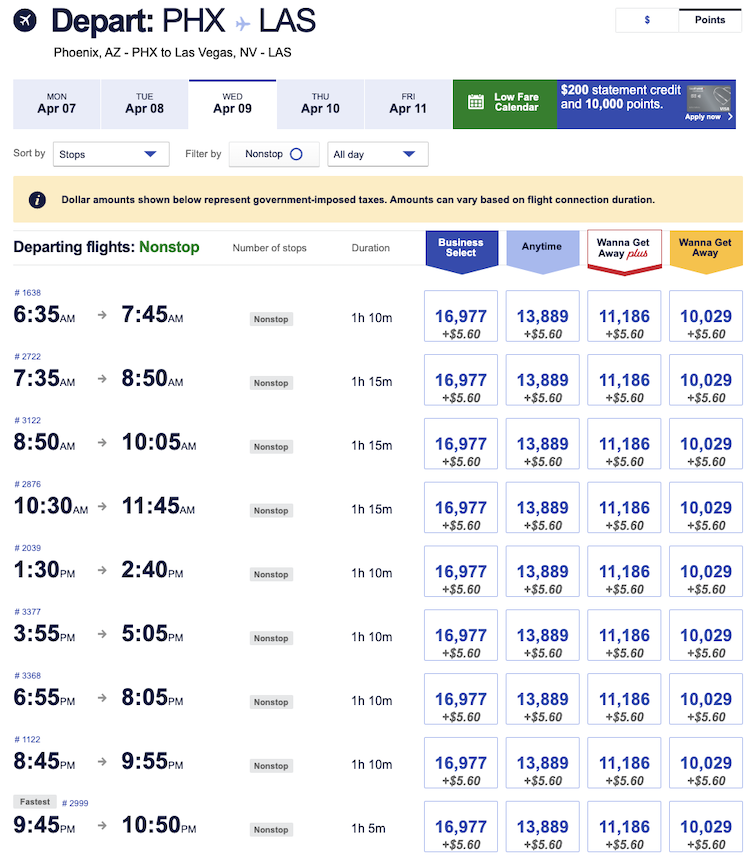
Task: Click the Wanna Get Away column header
Action: [x=706, y=248]
